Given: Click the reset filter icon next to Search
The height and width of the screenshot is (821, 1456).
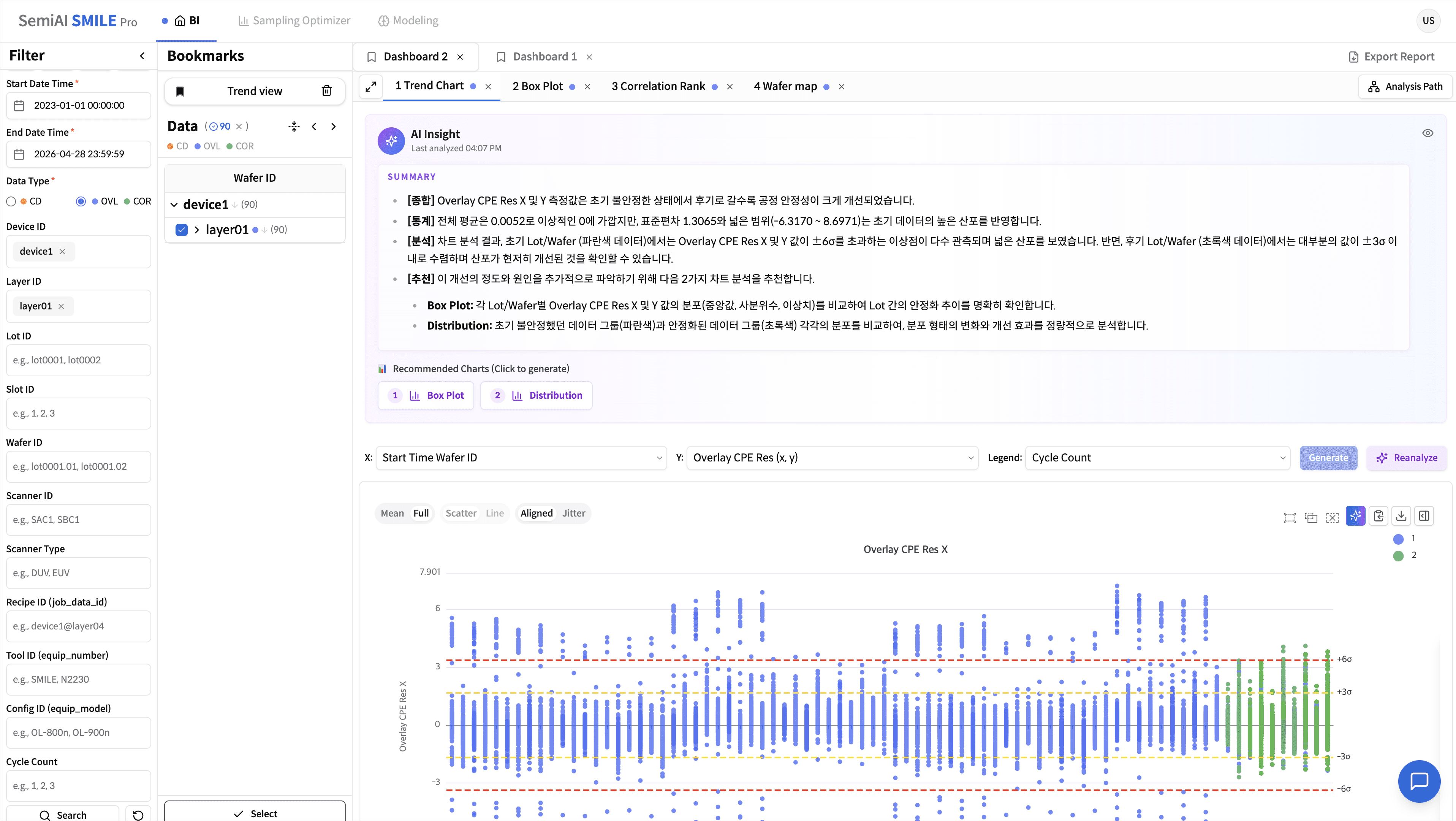Looking at the screenshot, I should [138, 815].
